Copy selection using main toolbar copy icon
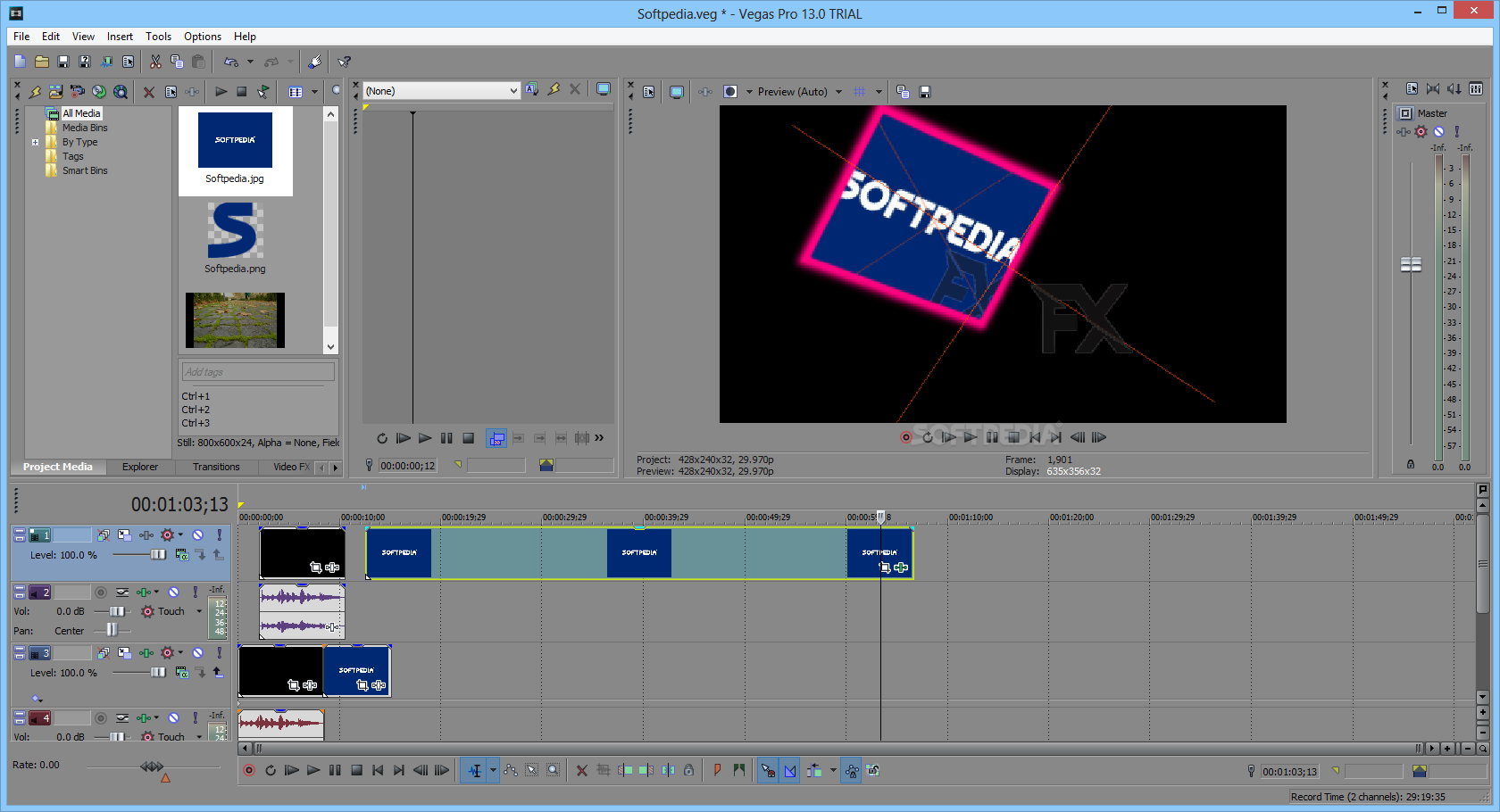Viewport: 1500px width, 812px height. [x=177, y=62]
